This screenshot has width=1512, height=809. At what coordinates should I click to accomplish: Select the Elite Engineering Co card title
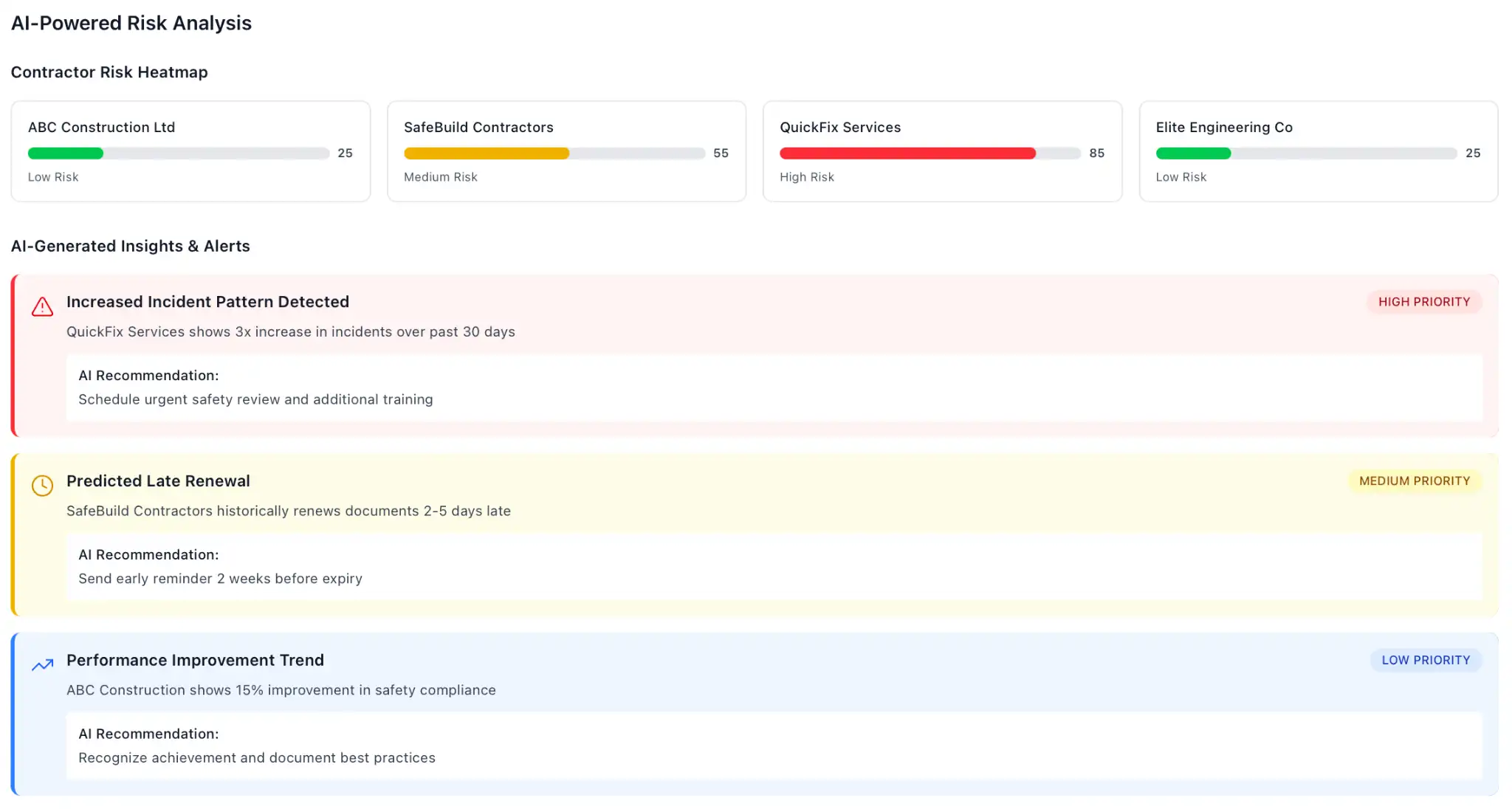point(1224,127)
